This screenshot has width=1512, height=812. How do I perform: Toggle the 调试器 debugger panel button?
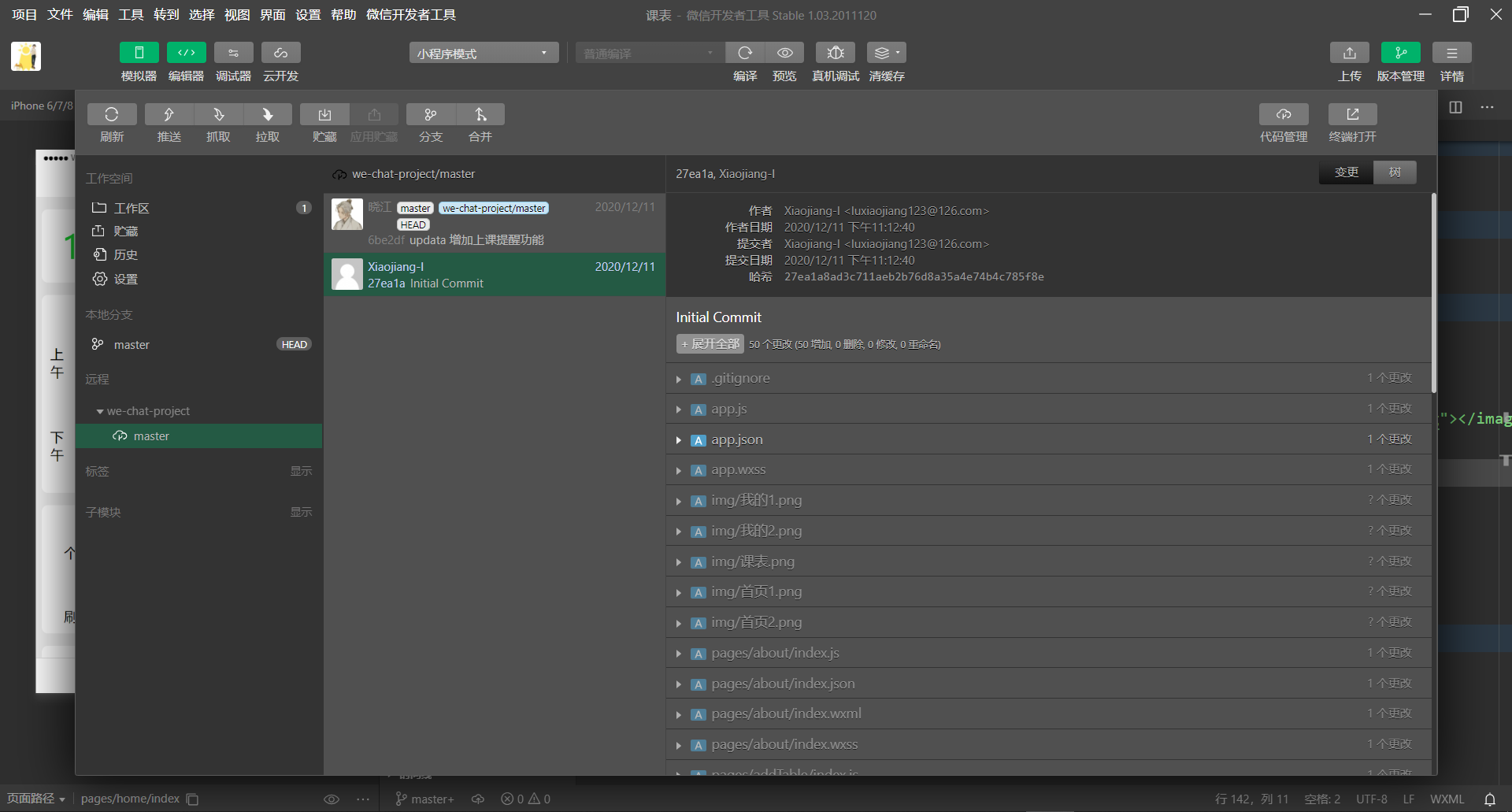pos(233,53)
